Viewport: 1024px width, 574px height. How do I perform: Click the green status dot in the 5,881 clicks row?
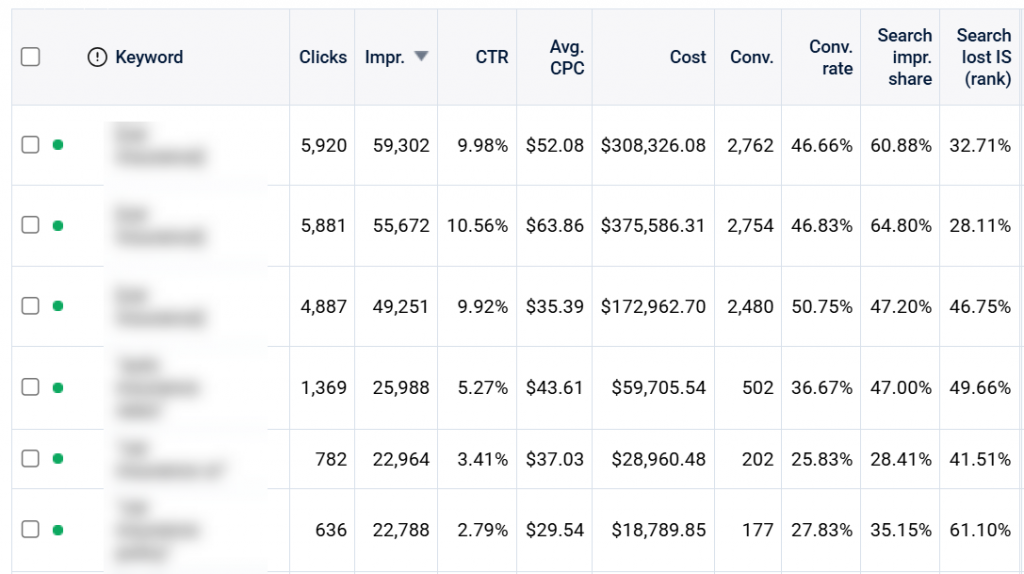pyautogui.click(x=58, y=225)
